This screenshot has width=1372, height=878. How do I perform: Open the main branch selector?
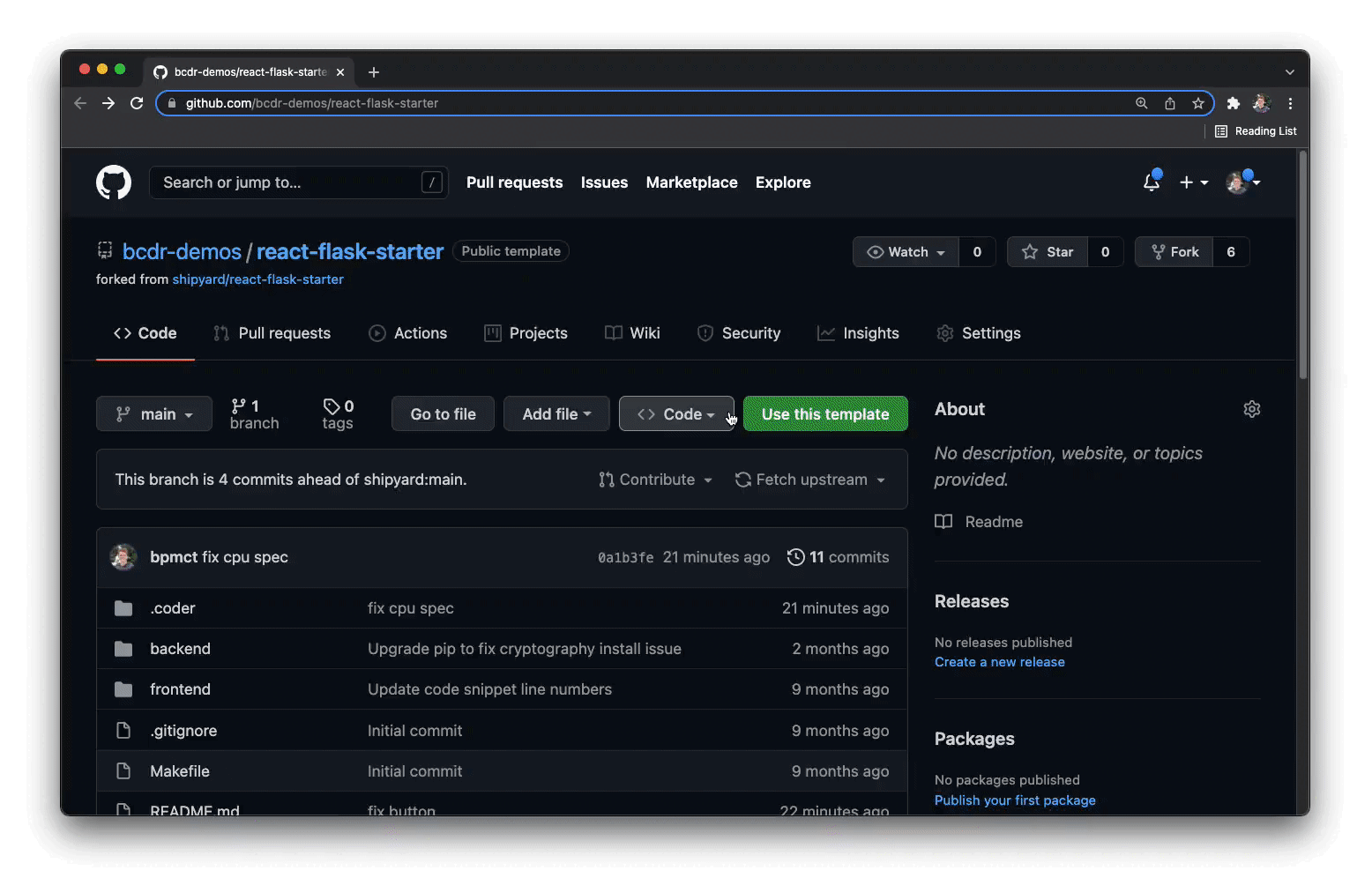tap(154, 414)
